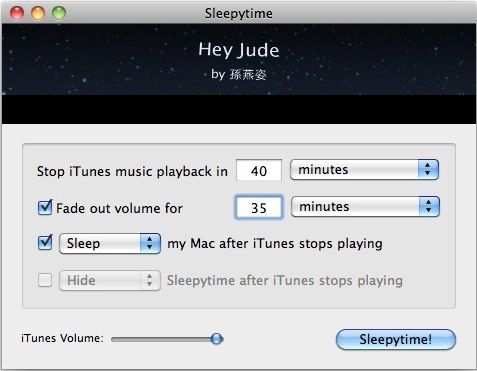This screenshot has height=371, width=477.
Task: Minimize the window with yellow button
Action: coord(38,13)
